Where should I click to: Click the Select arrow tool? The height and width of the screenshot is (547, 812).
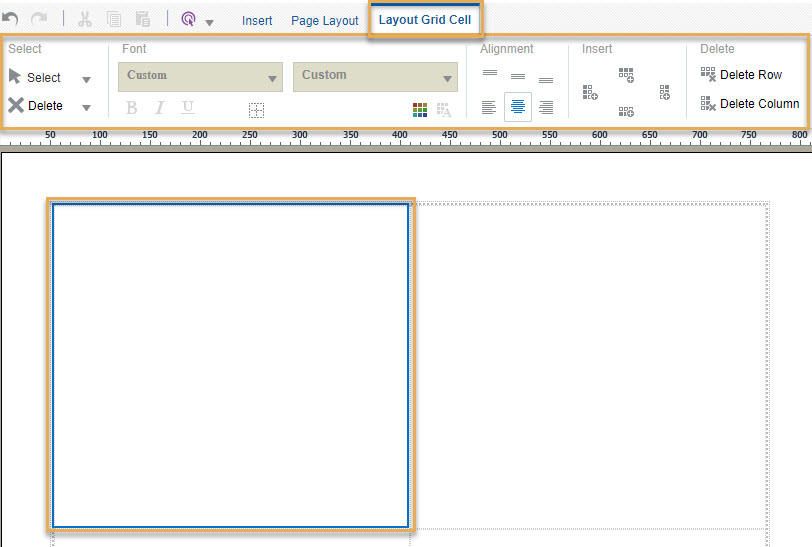35,77
